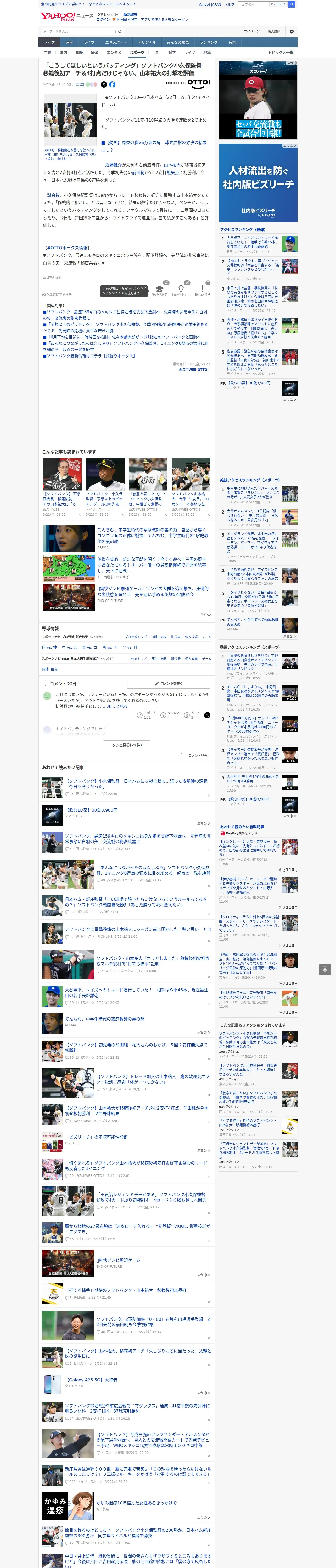
Task: Click the コメントを書く button
Action: tap(168, 684)
